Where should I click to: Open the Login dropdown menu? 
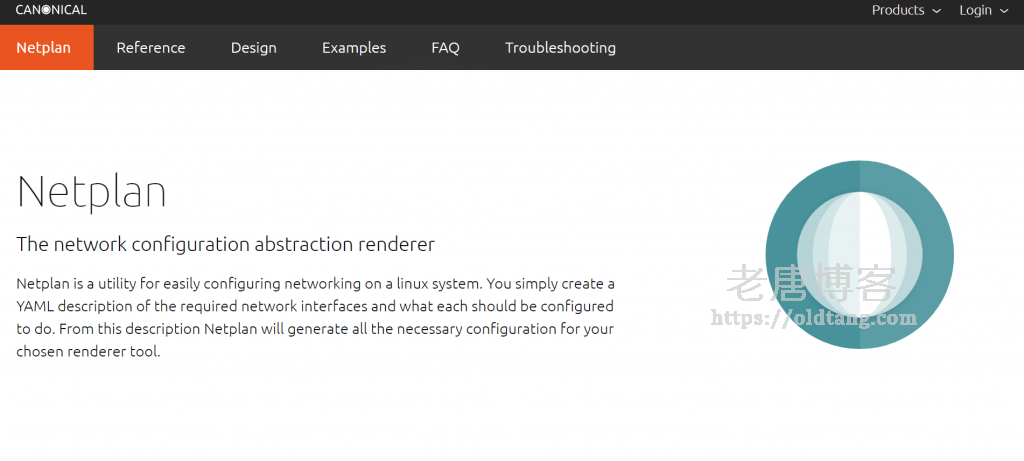coord(984,10)
